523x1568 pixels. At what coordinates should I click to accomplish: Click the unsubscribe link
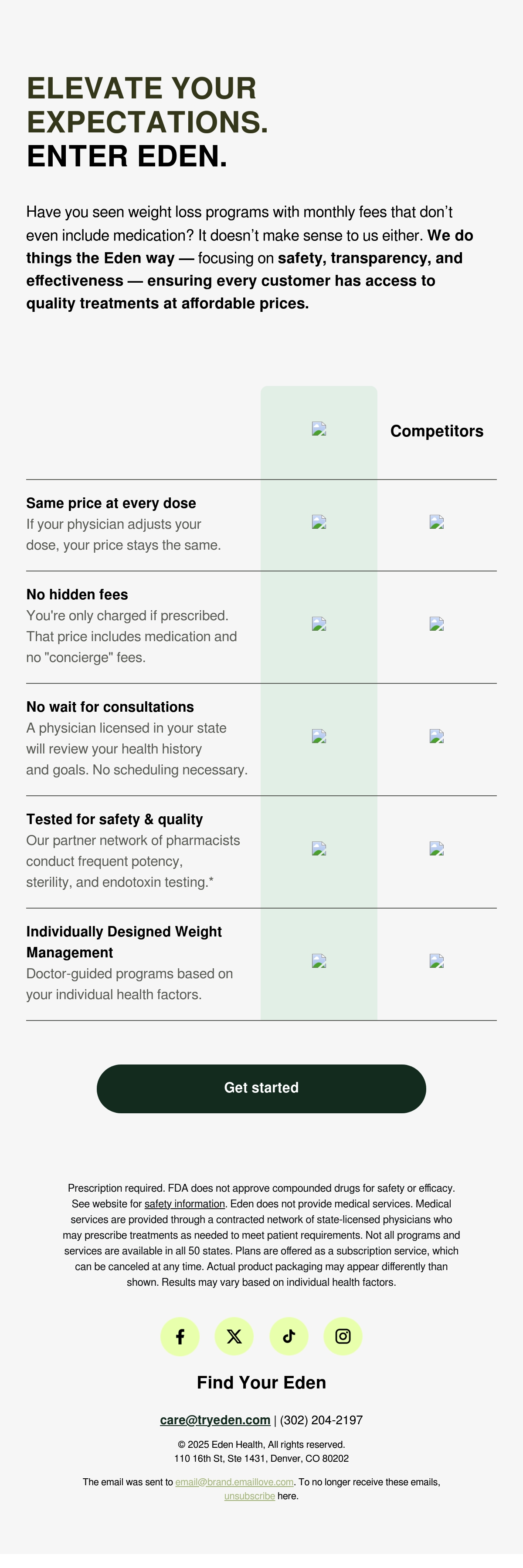(250, 1496)
